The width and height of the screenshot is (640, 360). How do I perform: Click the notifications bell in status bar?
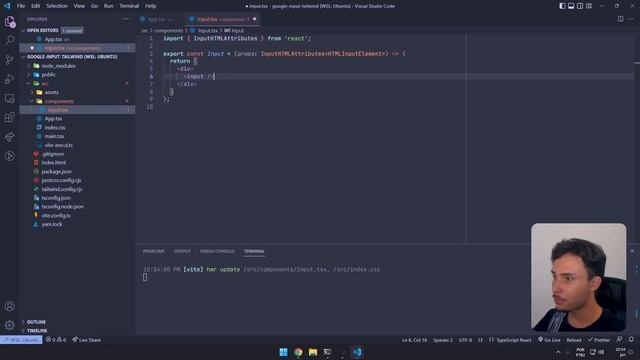pyautogui.click(x=631, y=340)
